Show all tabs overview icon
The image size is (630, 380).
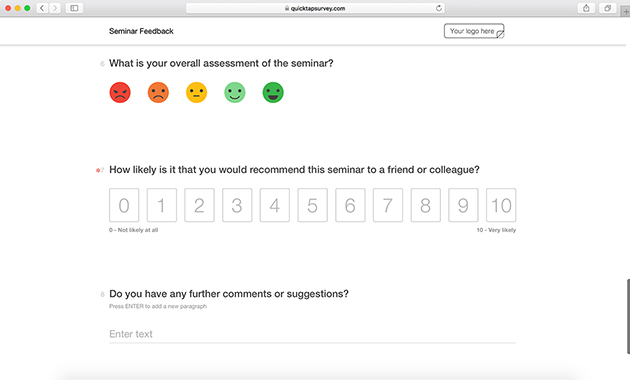coord(608,8)
